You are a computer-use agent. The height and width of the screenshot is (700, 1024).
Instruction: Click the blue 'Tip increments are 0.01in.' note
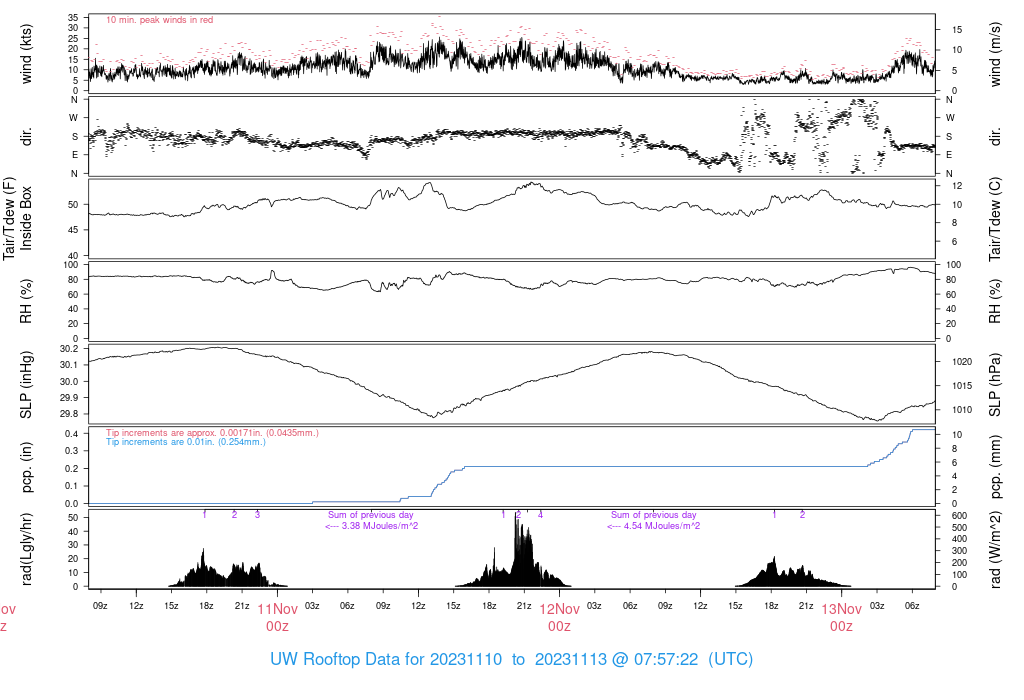[186, 442]
